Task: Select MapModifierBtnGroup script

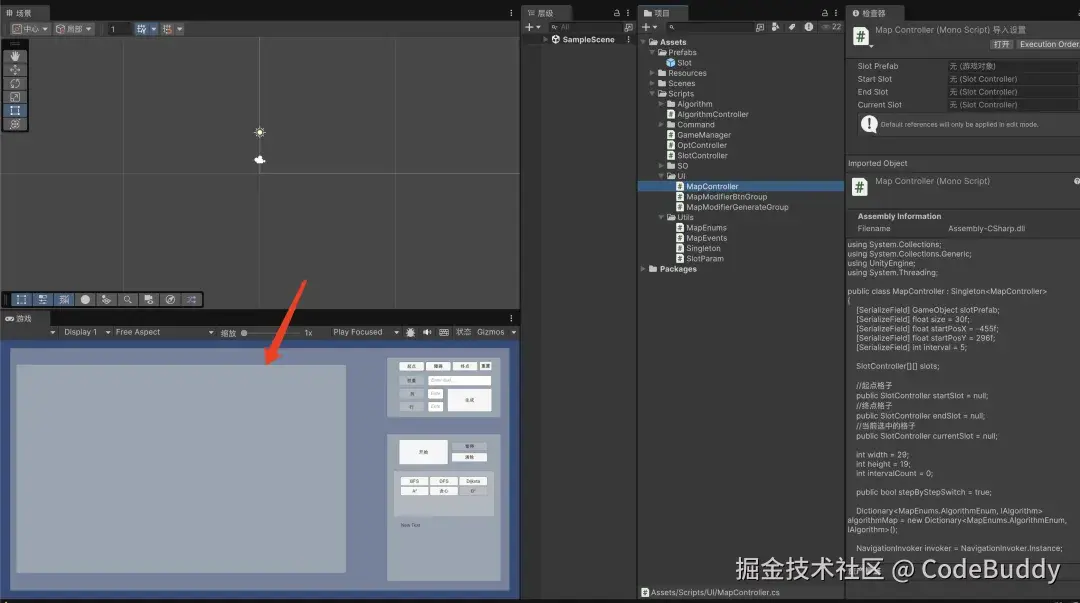Action: [721, 196]
